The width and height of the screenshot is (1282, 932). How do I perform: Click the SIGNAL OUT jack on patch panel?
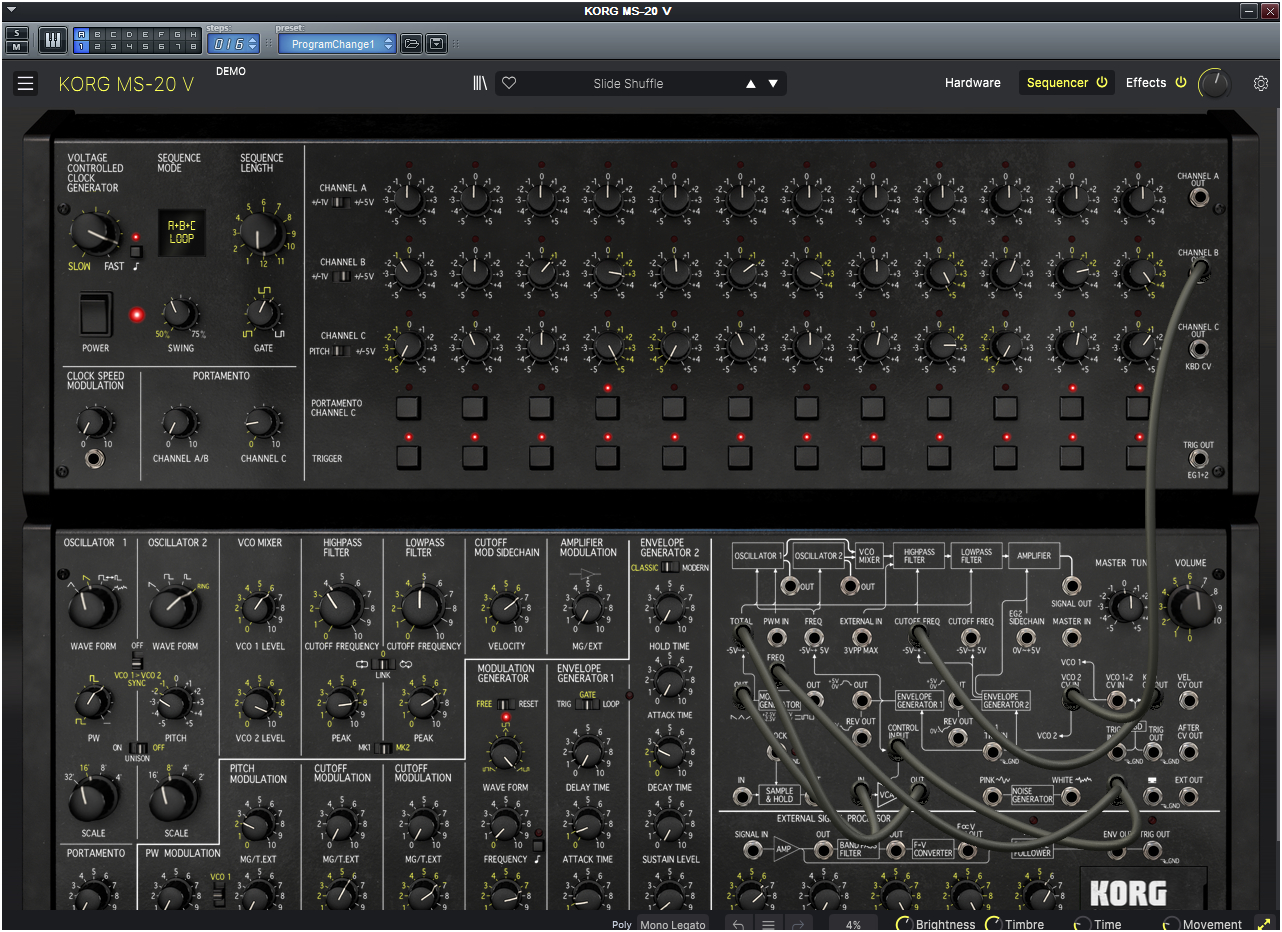tap(1071, 586)
